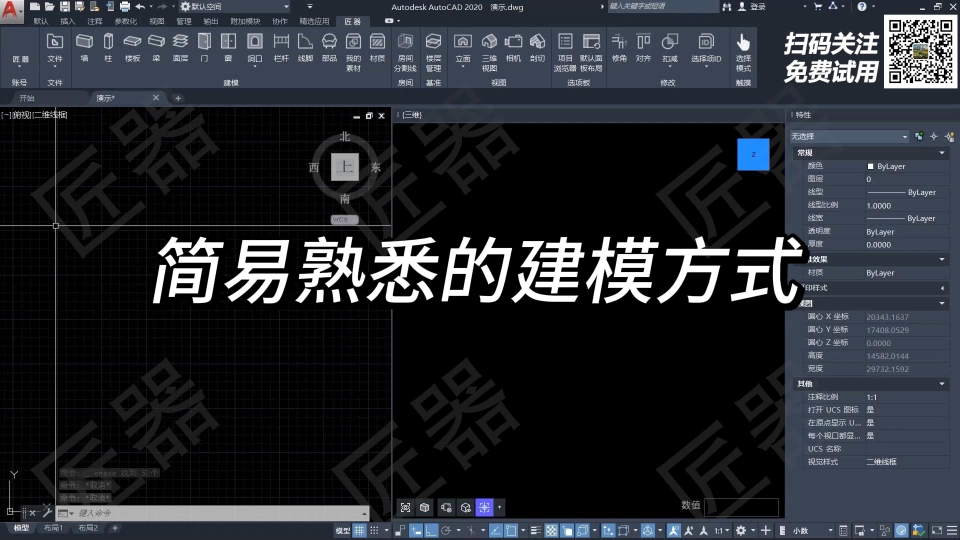Select the 栏杆 (railing) tool
Viewport: 960px width, 540px height.
[x=281, y=48]
